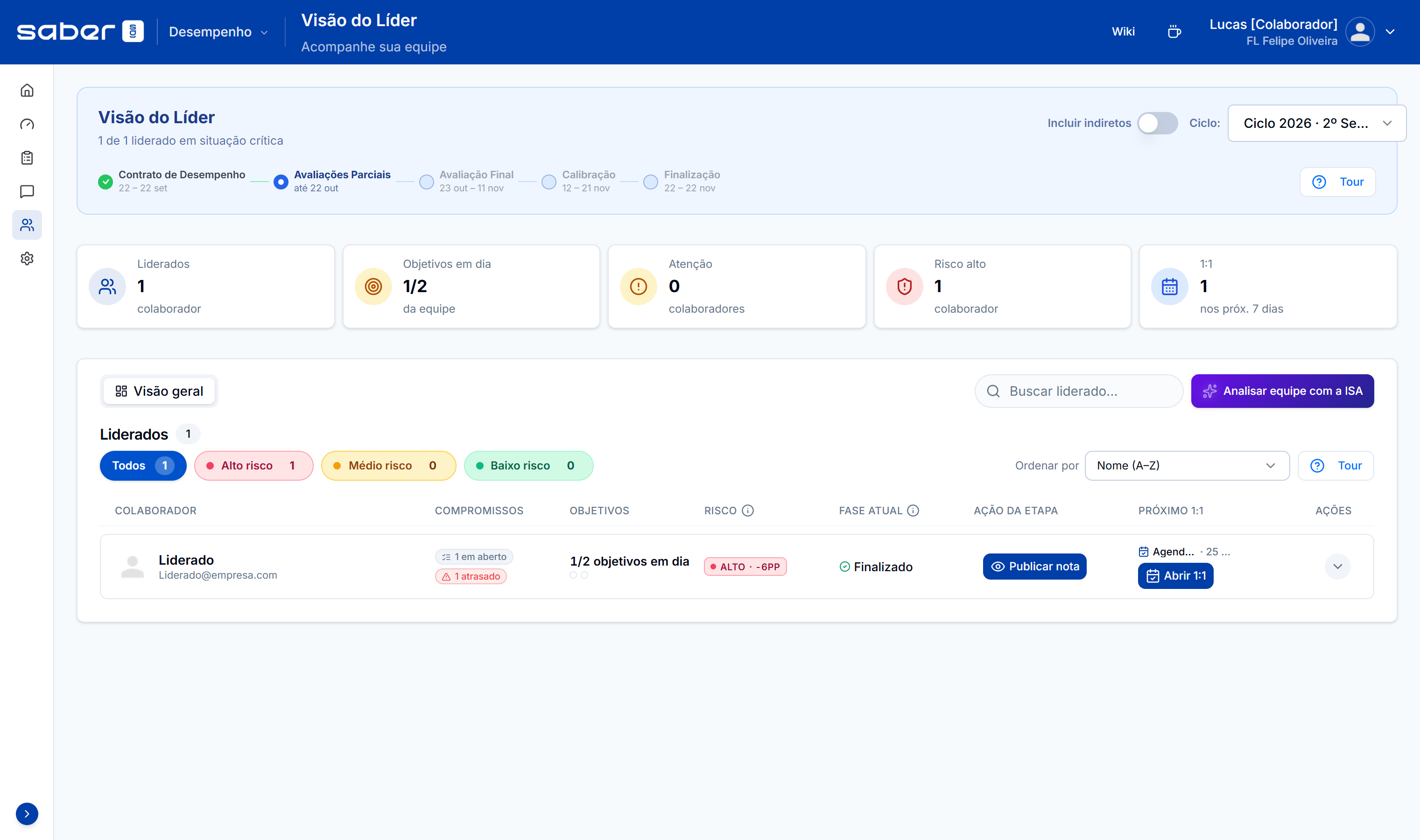The height and width of the screenshot is (840, 1420).
Task: Start the Tour in the header panel
Action: 1337,182
